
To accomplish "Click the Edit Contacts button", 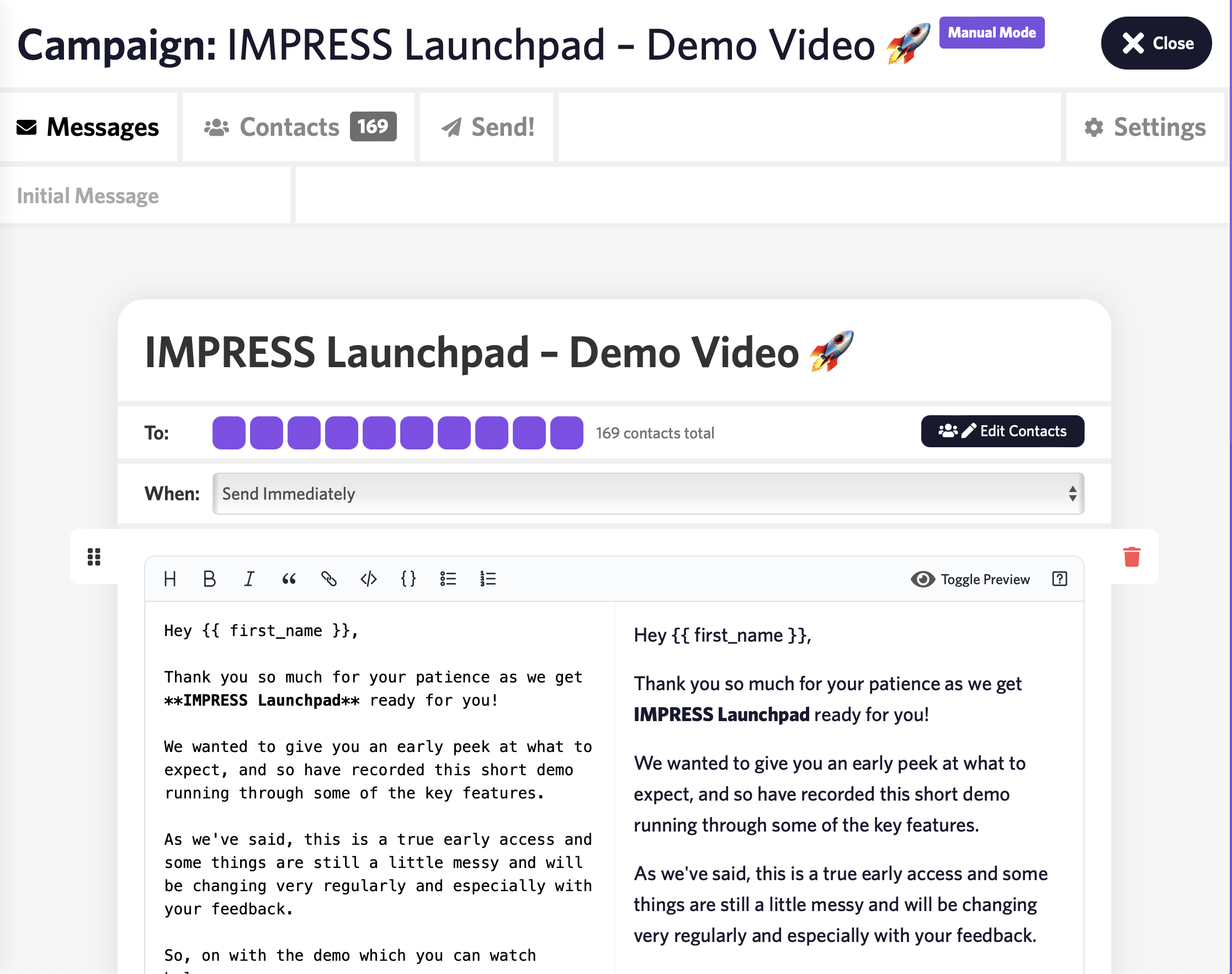I will 1002,431.
